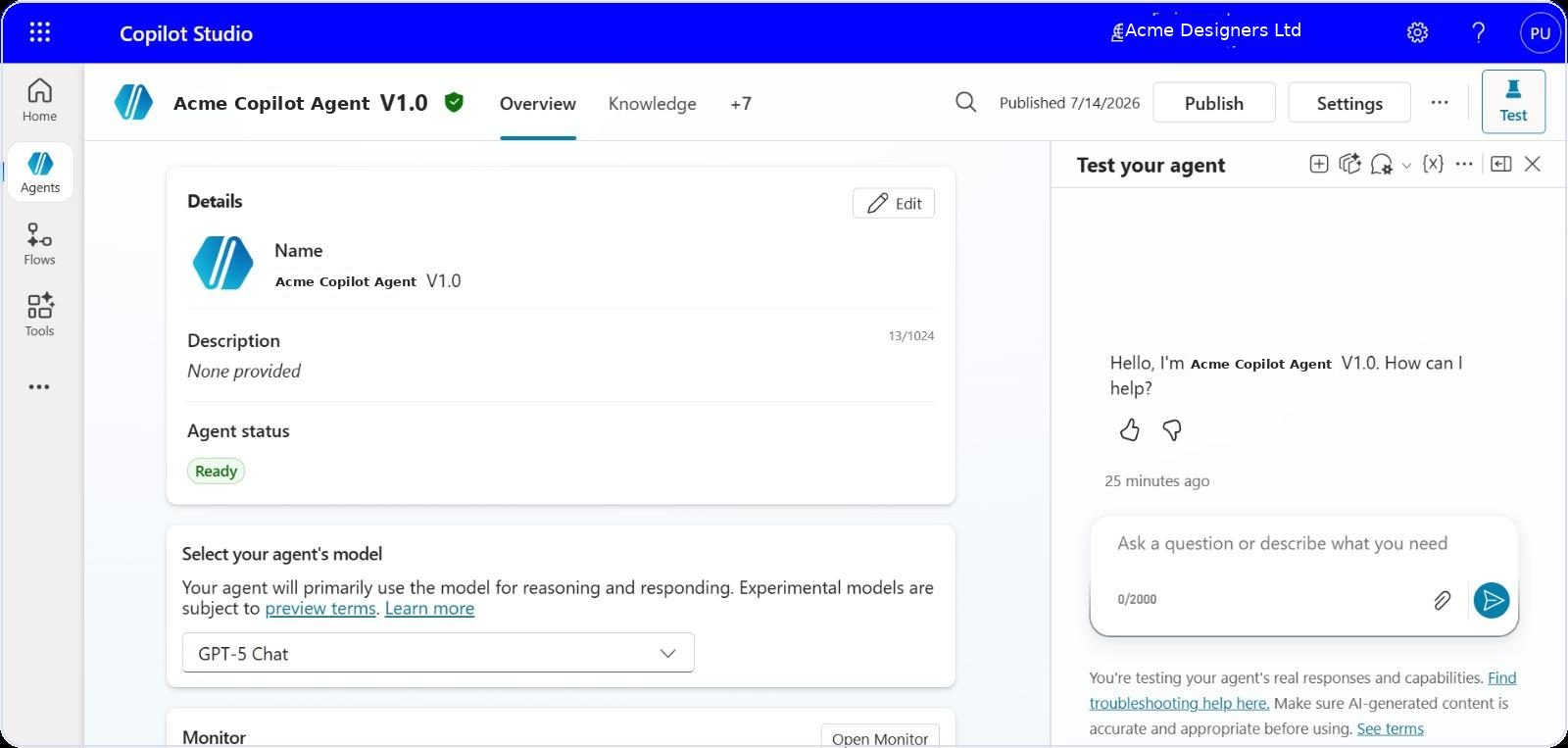The width and height of the screenshot is (1568, 748).
Task: Click the green verified shield badge
Action: click(x=454, y=102)
